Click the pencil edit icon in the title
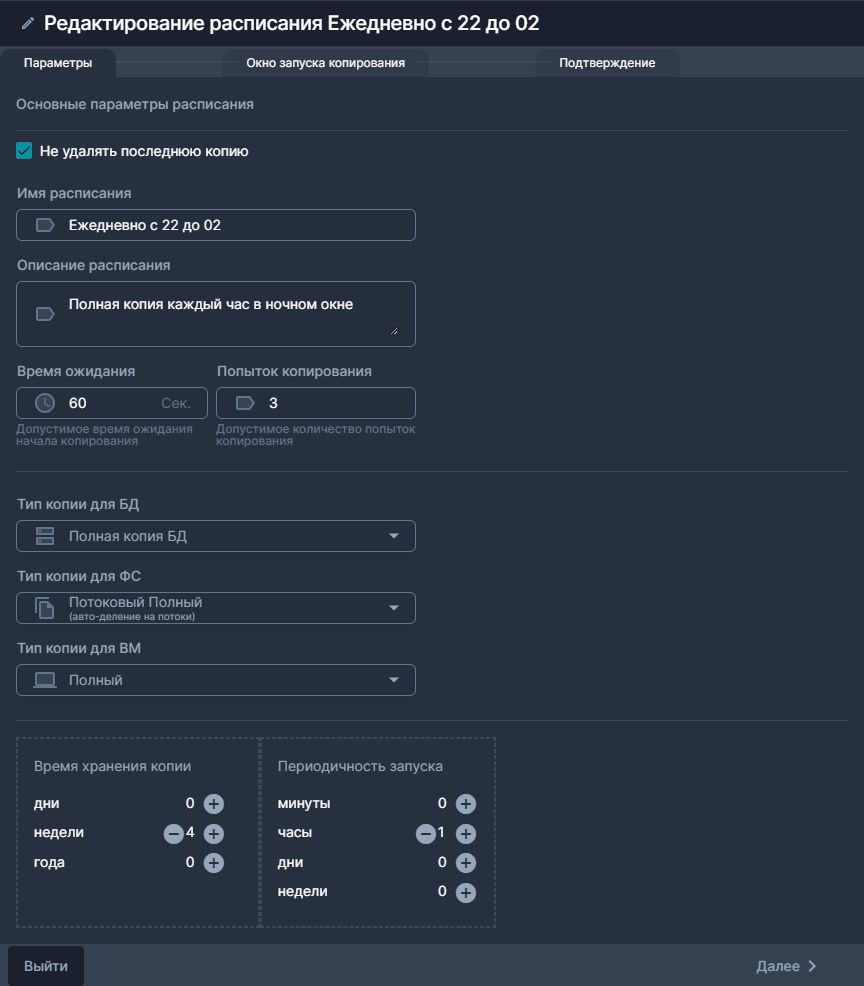 click(x=27, y=24)
